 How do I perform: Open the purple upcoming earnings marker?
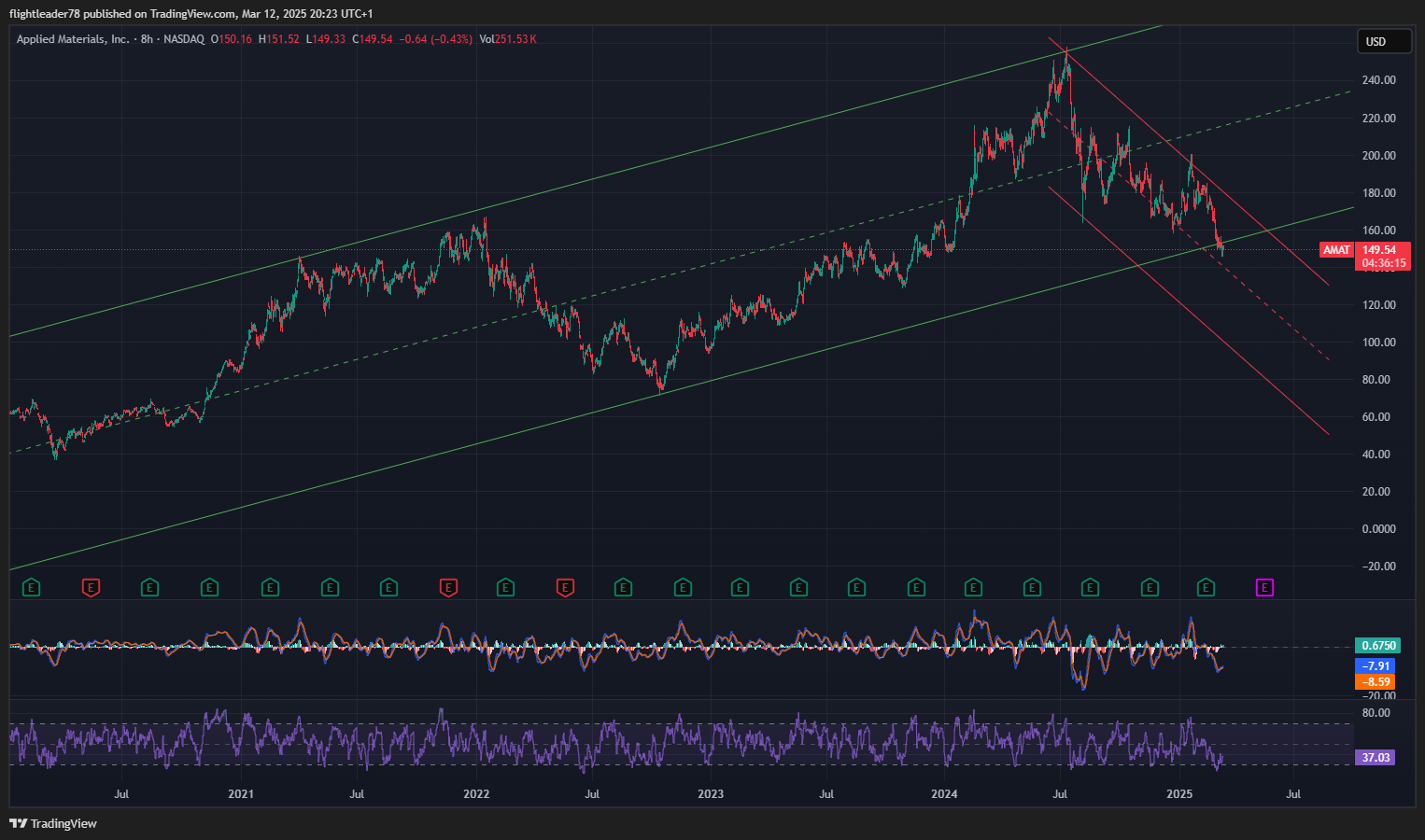(x=1264, y=587)
